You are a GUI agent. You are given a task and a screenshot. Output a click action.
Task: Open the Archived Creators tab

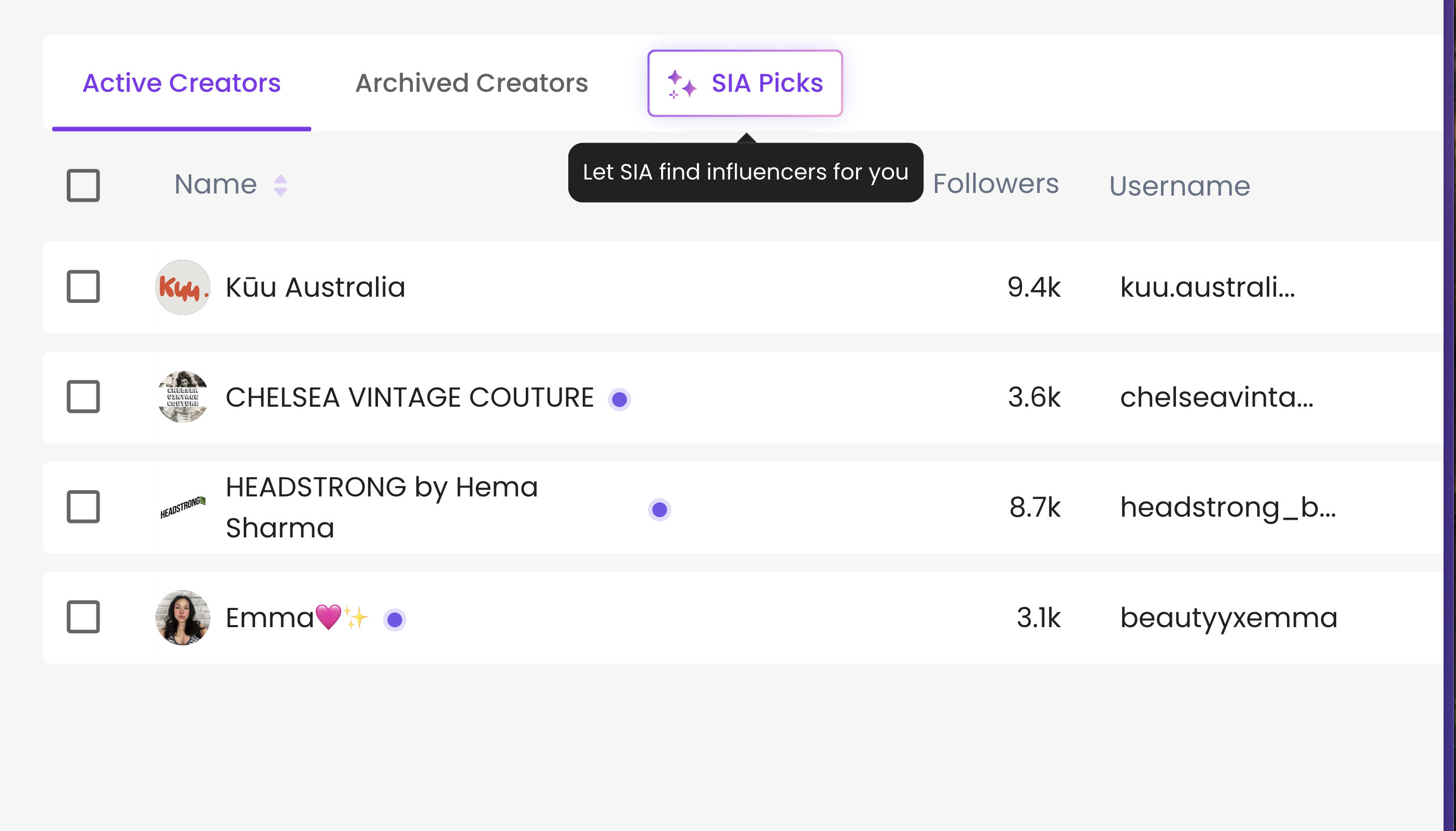pyautogui.click(x=471, y=84)
